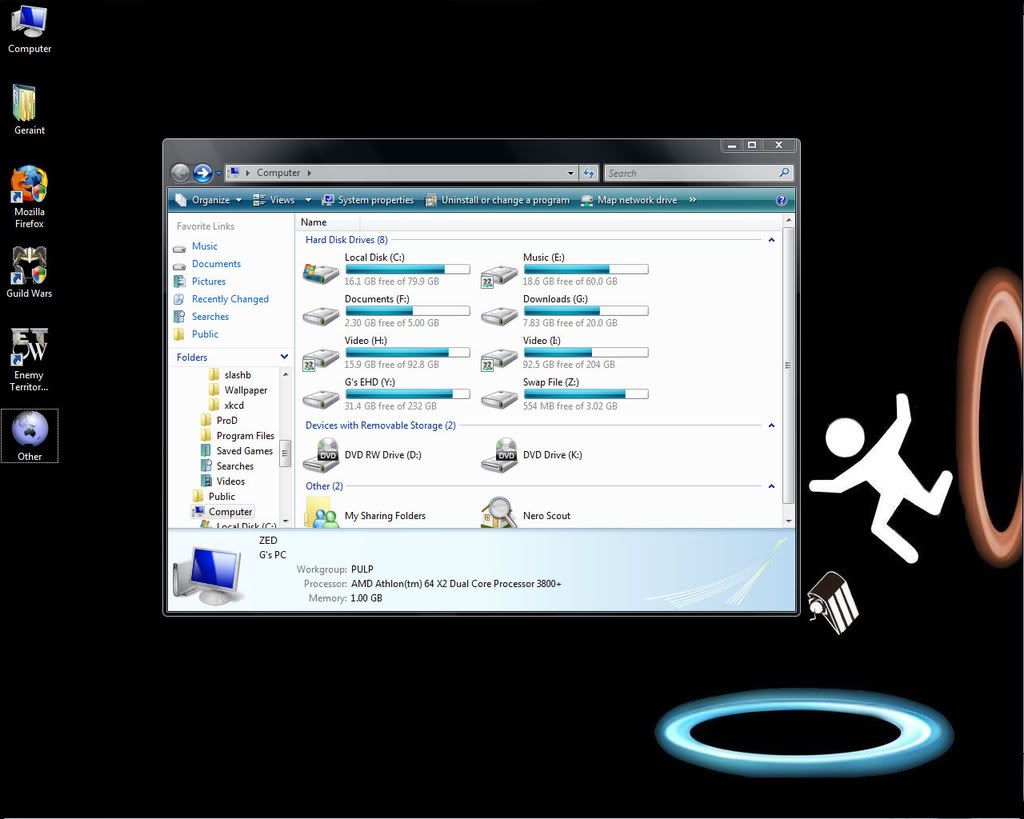1024x819 pixels.
Task: Click the blue help question mark icon
Action: [781, 200]
